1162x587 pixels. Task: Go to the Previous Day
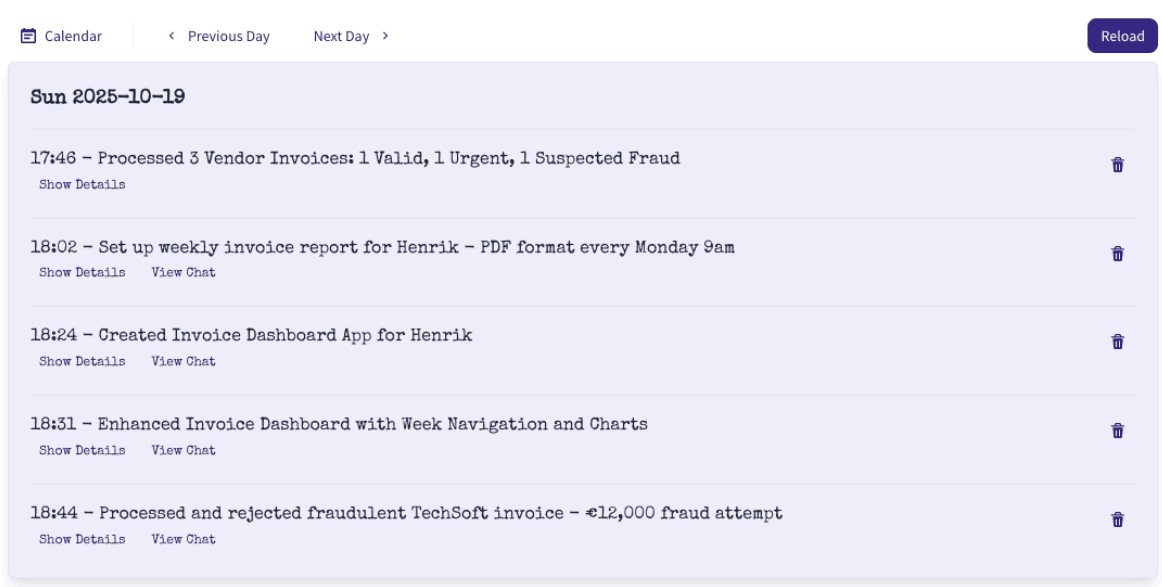[228, 36]
